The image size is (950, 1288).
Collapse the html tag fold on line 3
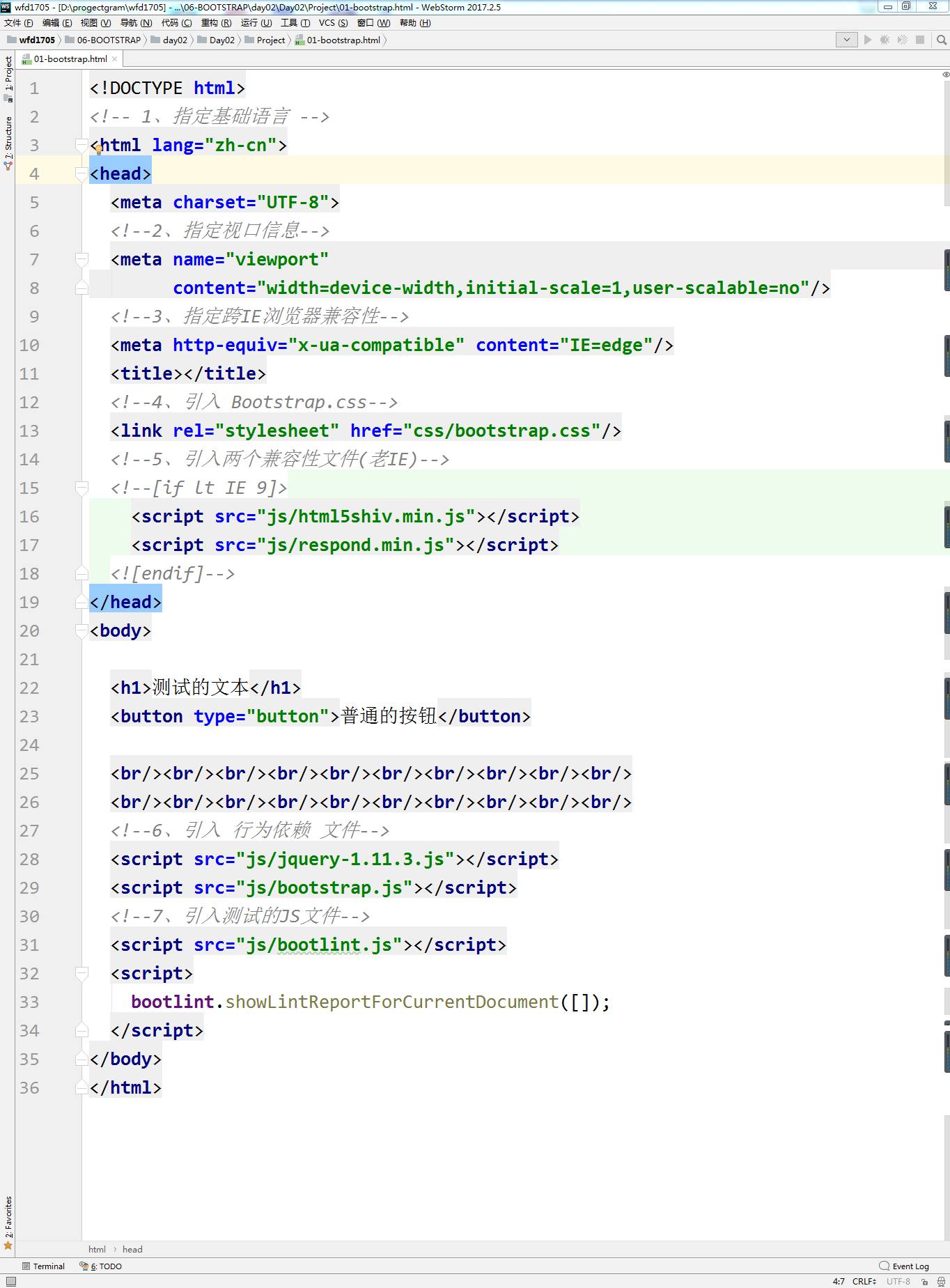(x=81, y=145)
